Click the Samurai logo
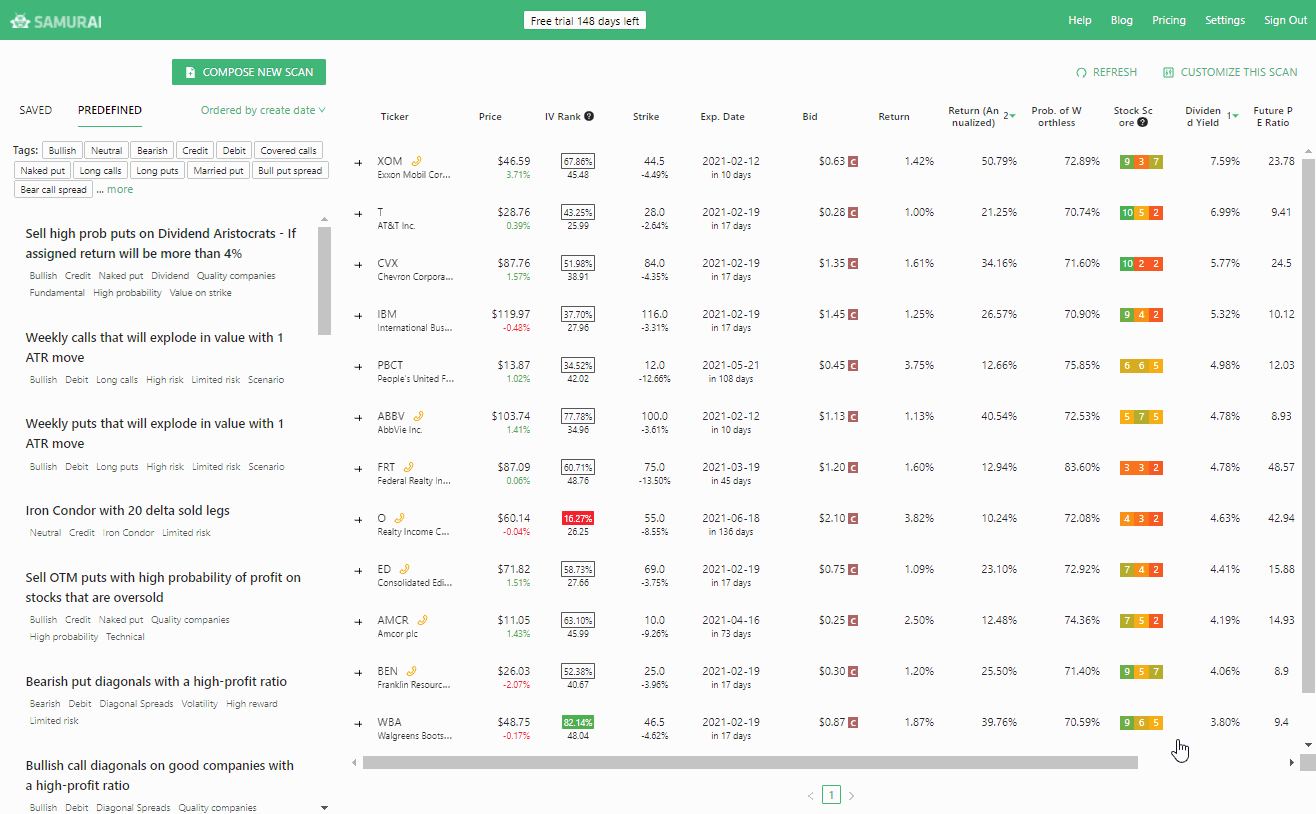The width and height of the screenshot is (1316, 814). pos(57,21)
